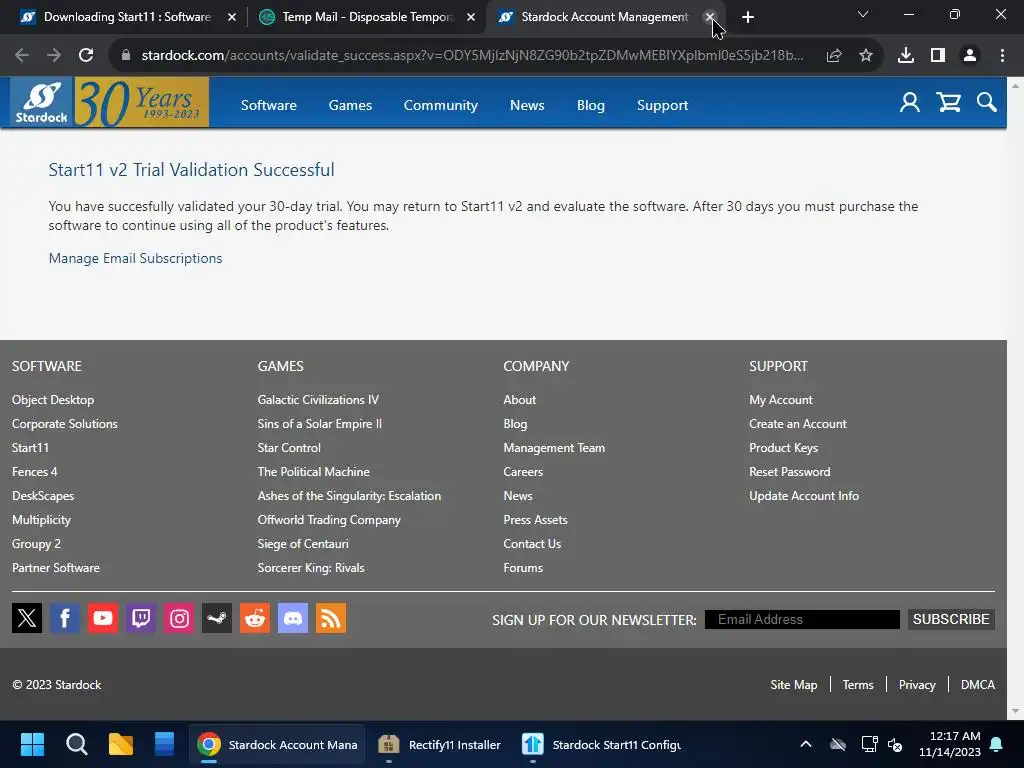Open the Games nav menu
The height and width of the screenshot is (768, 1024).
pyautogui.click(x=350, y=105)
